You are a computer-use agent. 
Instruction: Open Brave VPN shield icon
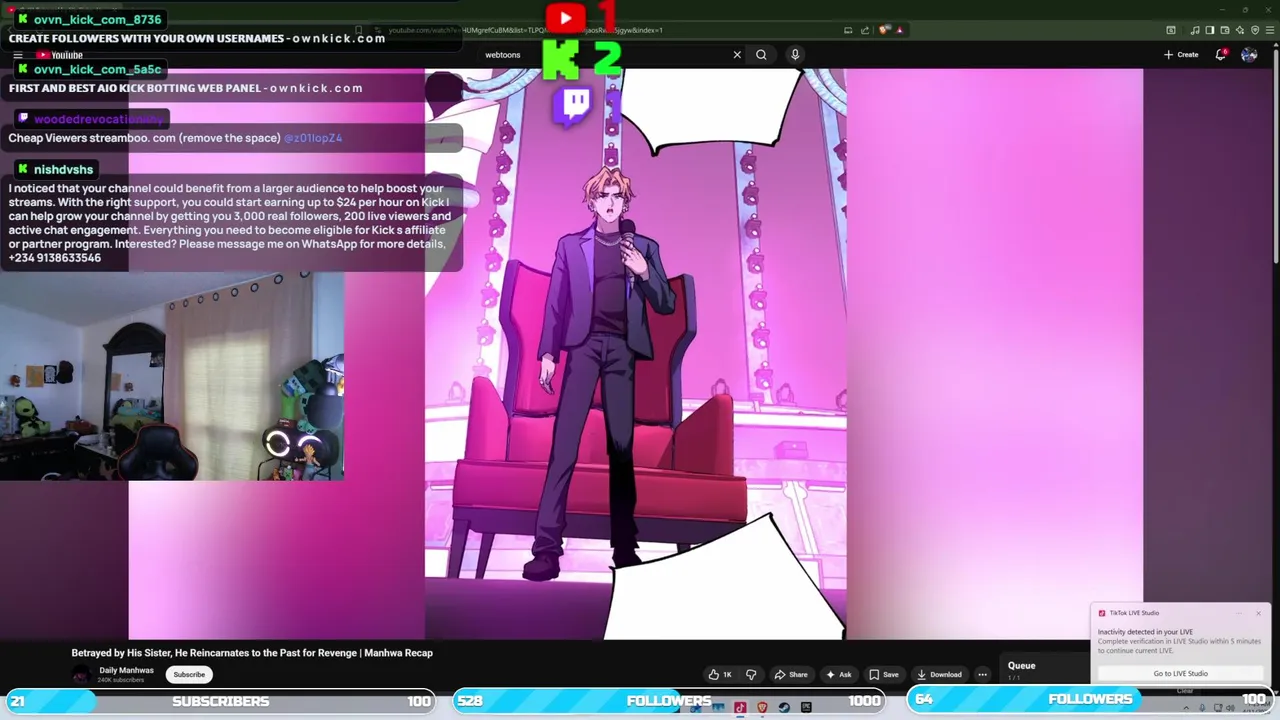click(1255, 30)
